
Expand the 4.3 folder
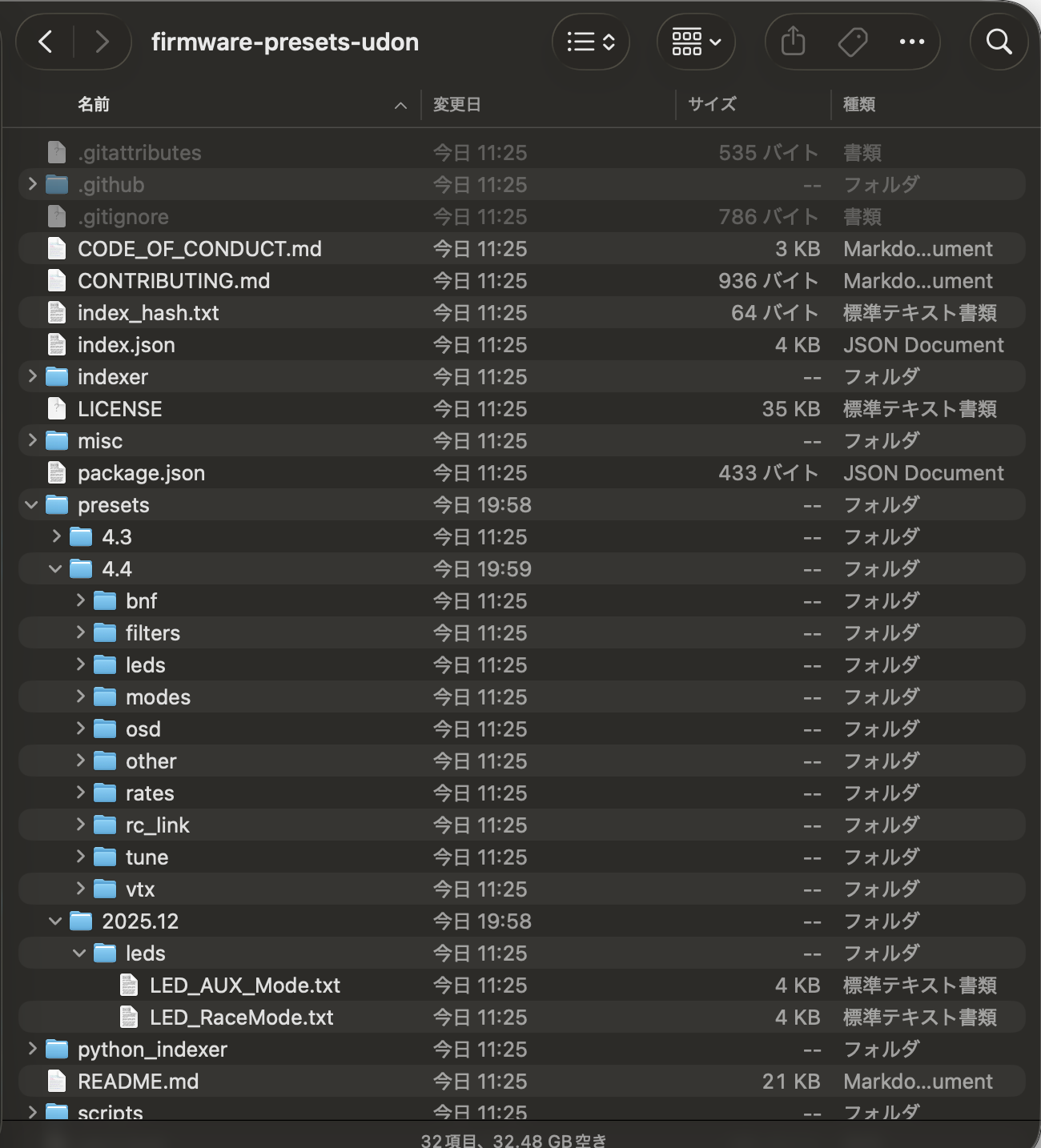point(56,536)
